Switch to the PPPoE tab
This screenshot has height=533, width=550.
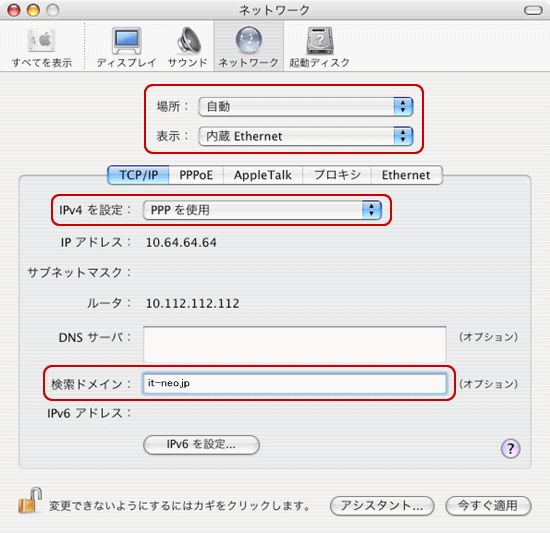tap(196, 175)
